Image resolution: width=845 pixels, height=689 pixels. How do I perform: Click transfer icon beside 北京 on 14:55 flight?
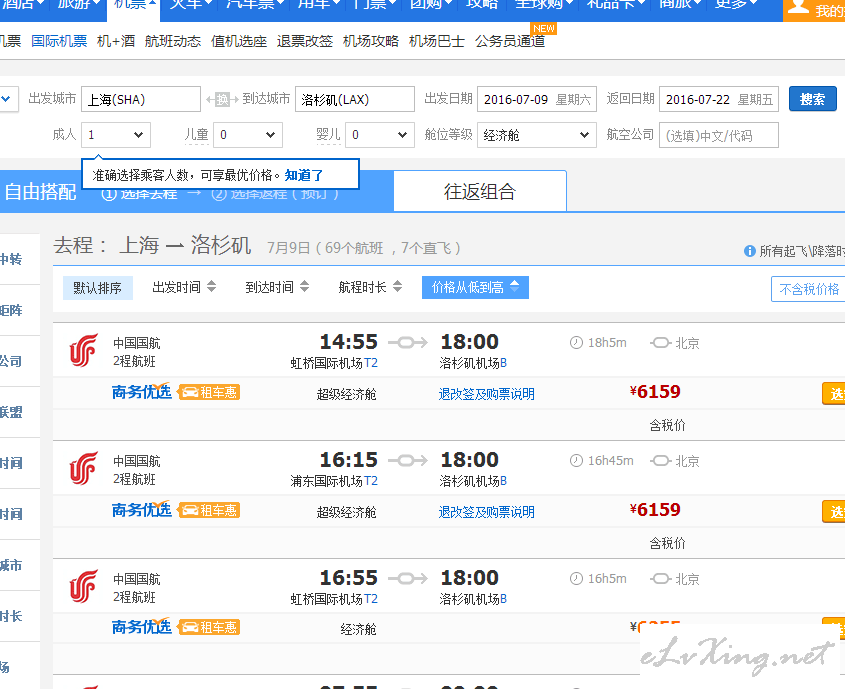(x=661, y=343)
